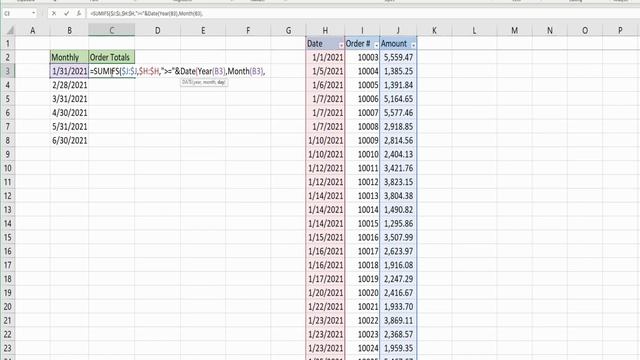Click the 1/22/2021 date cell
Viewport: 640px width, 360px height.
tap(325, 307)
